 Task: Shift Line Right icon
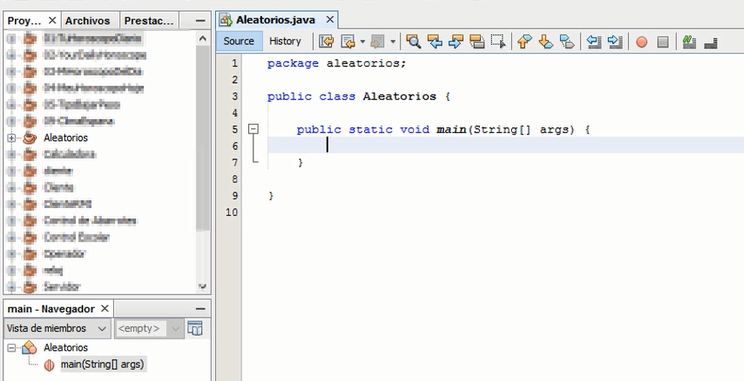click(614, 42)
